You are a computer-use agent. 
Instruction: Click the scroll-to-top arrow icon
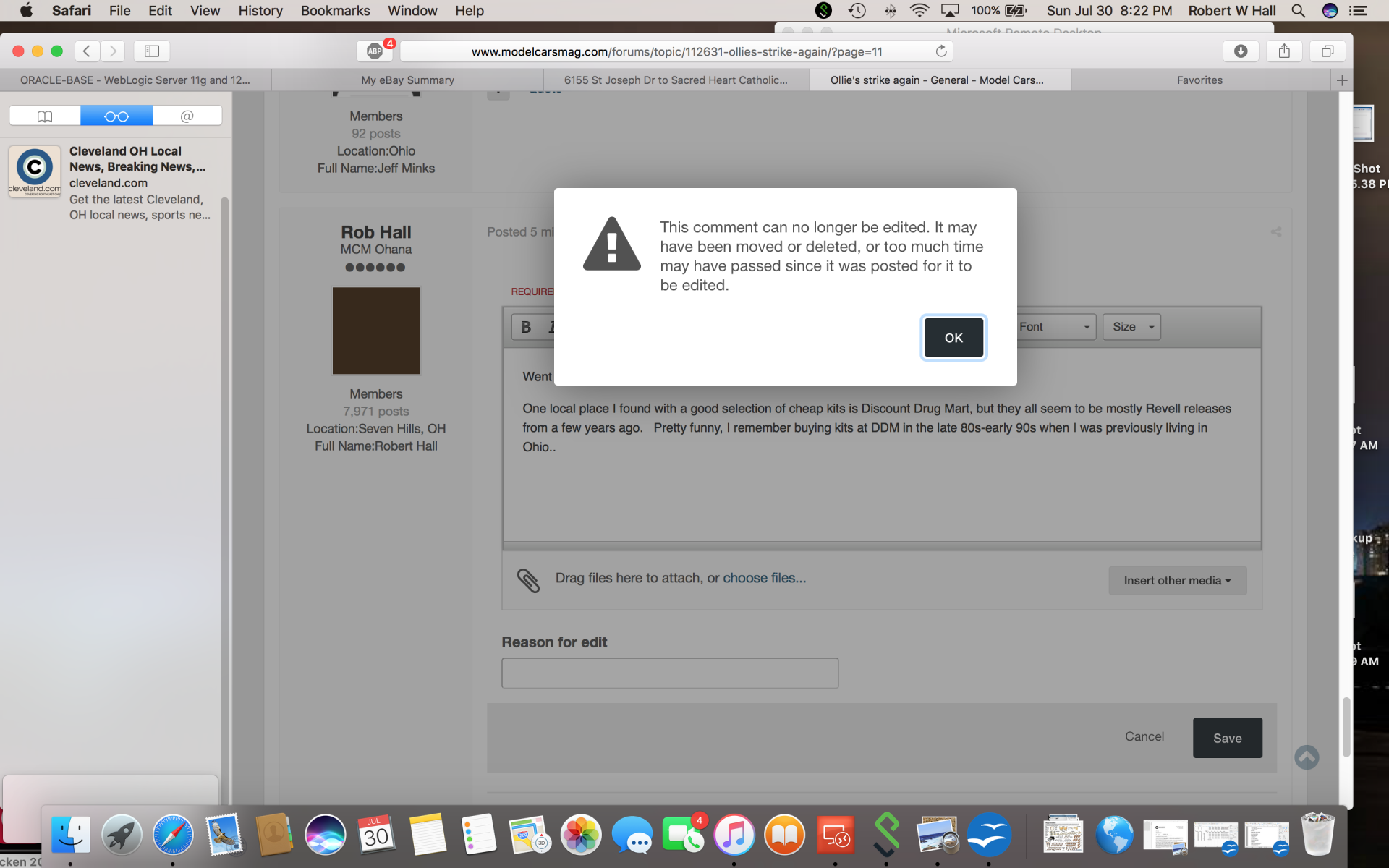(x=1307, y=757)
